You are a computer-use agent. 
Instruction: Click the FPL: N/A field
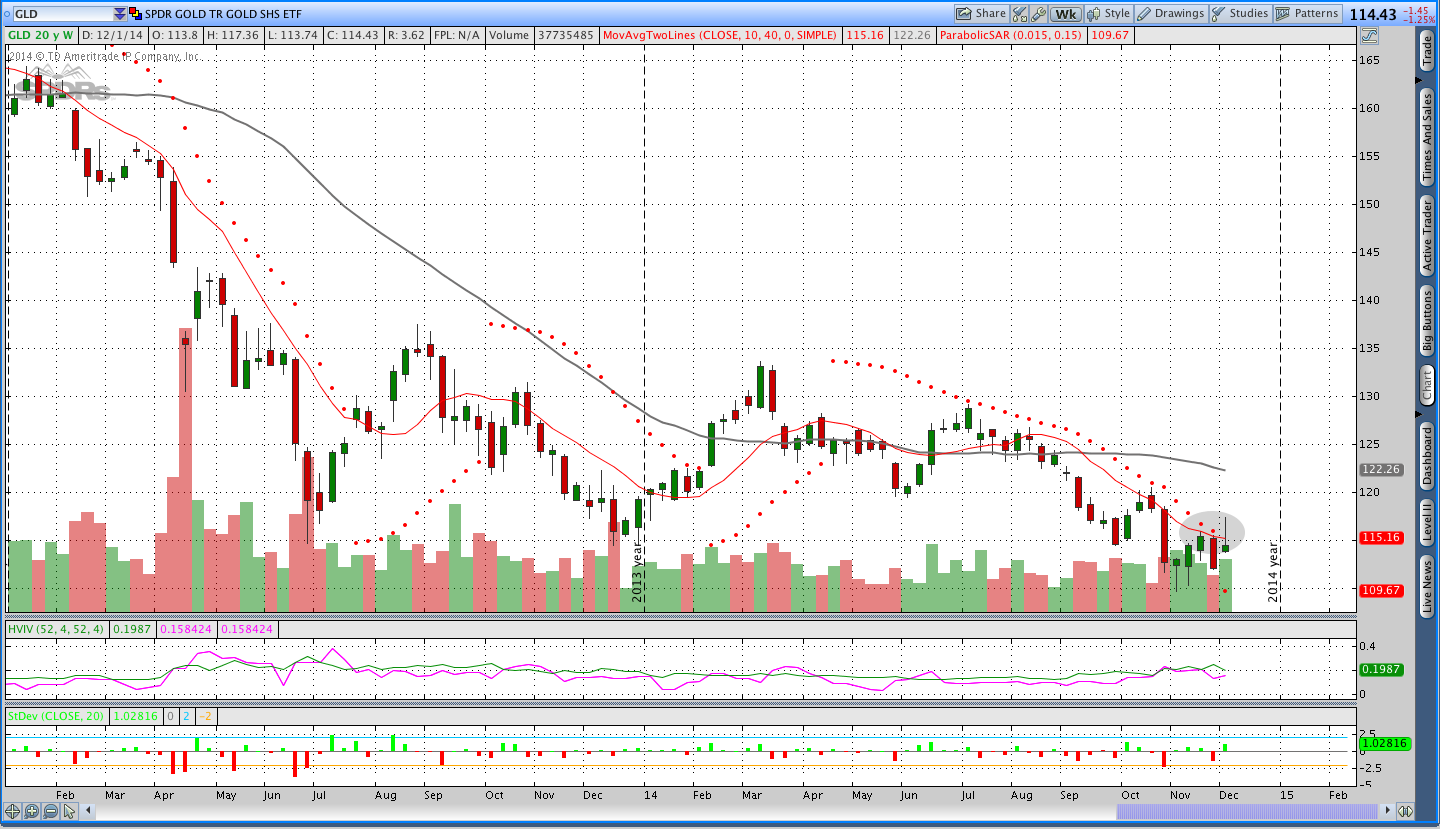pos(456,35)
